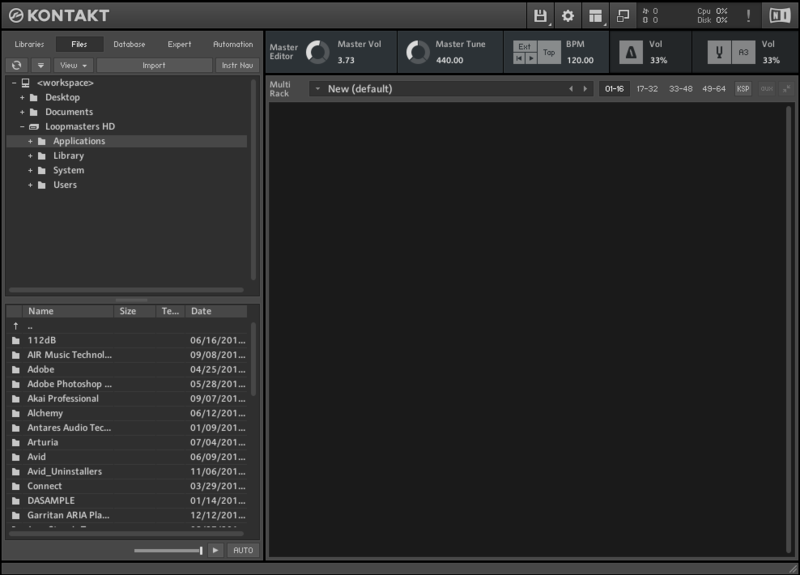Click the Native Instruments NI logo

[x=780, y=16]
